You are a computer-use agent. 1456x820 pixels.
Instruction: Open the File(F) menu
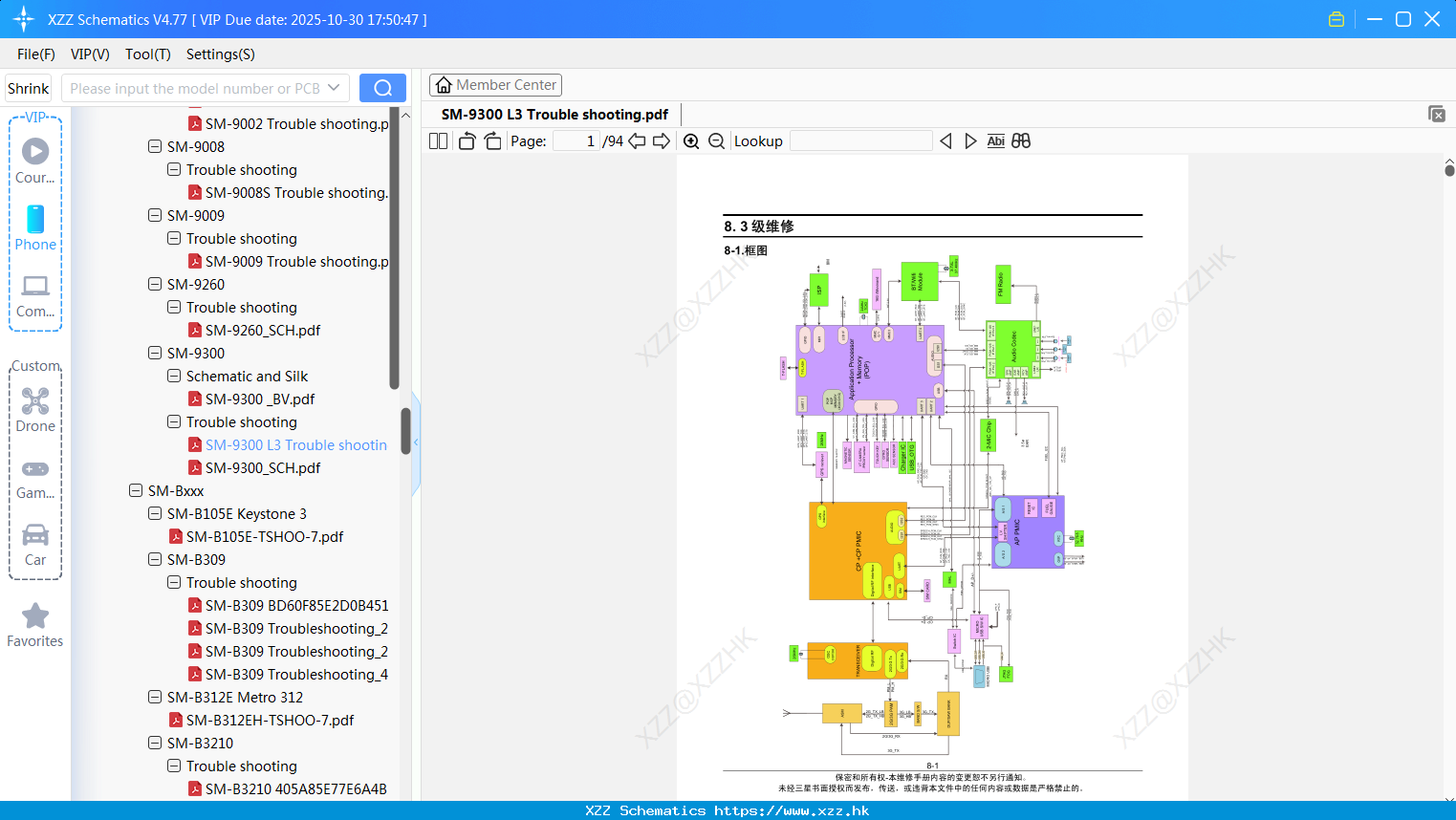(x=36, y=54)
